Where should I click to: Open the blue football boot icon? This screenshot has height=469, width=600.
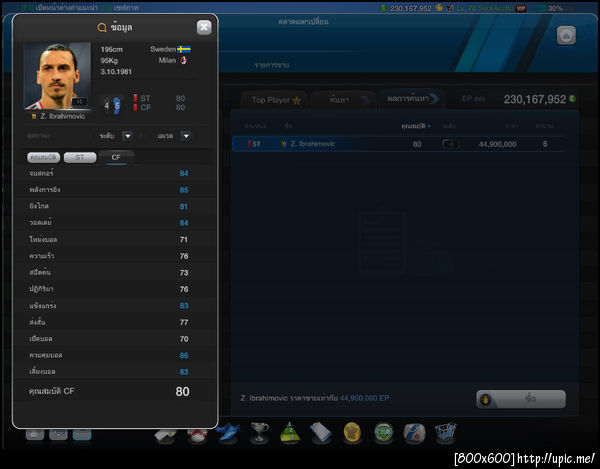228,433
